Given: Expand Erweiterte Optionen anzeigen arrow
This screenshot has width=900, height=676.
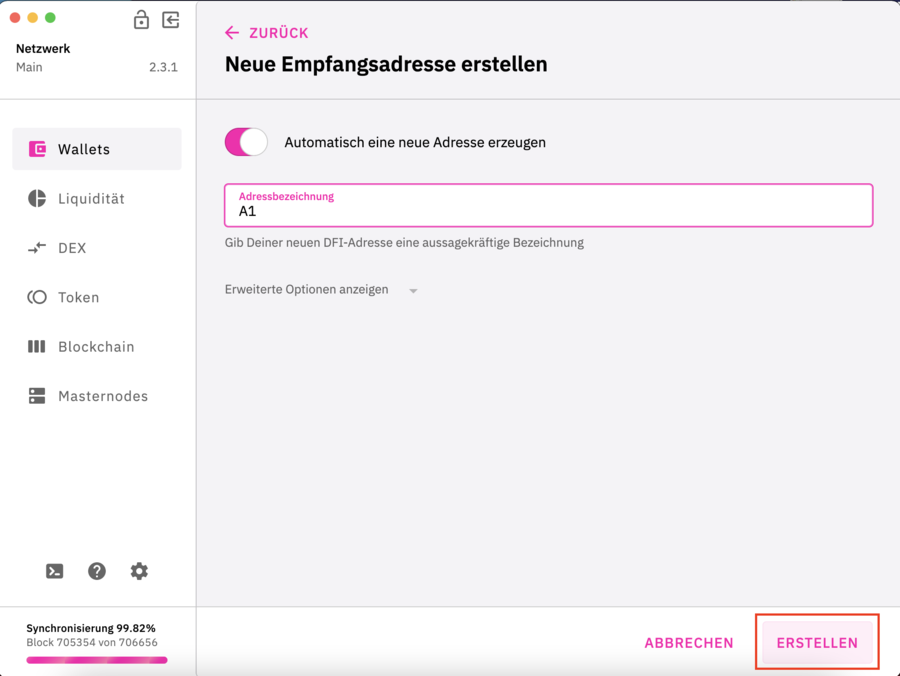Looking at the screenshot, I should [413, 291].
